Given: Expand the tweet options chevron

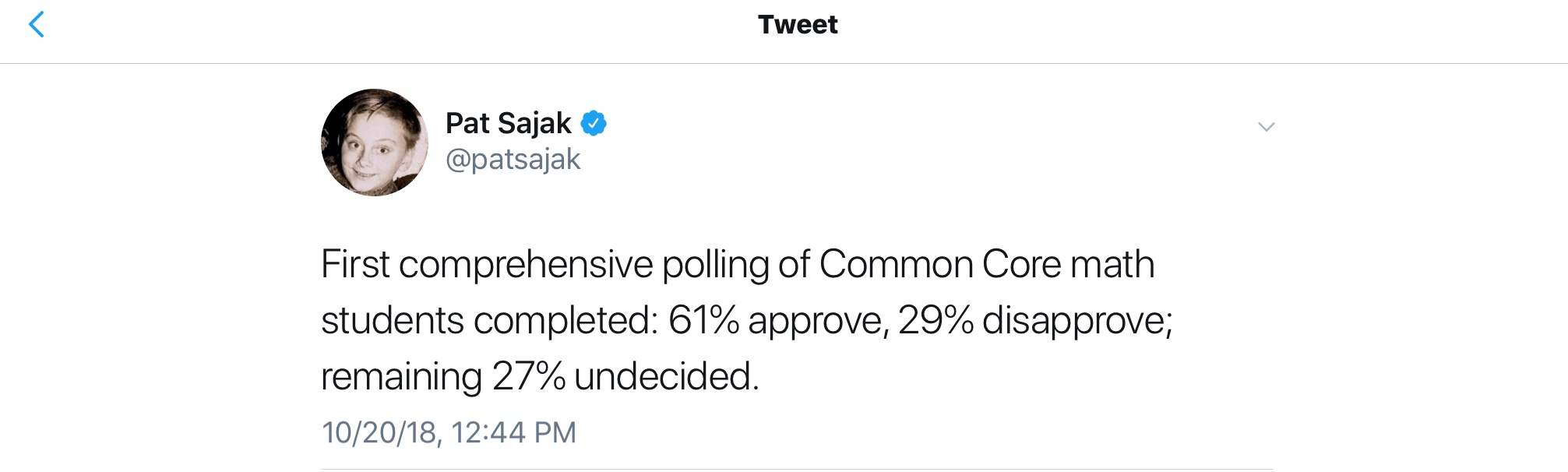Looking at the screenshot, I should 1266,127.
